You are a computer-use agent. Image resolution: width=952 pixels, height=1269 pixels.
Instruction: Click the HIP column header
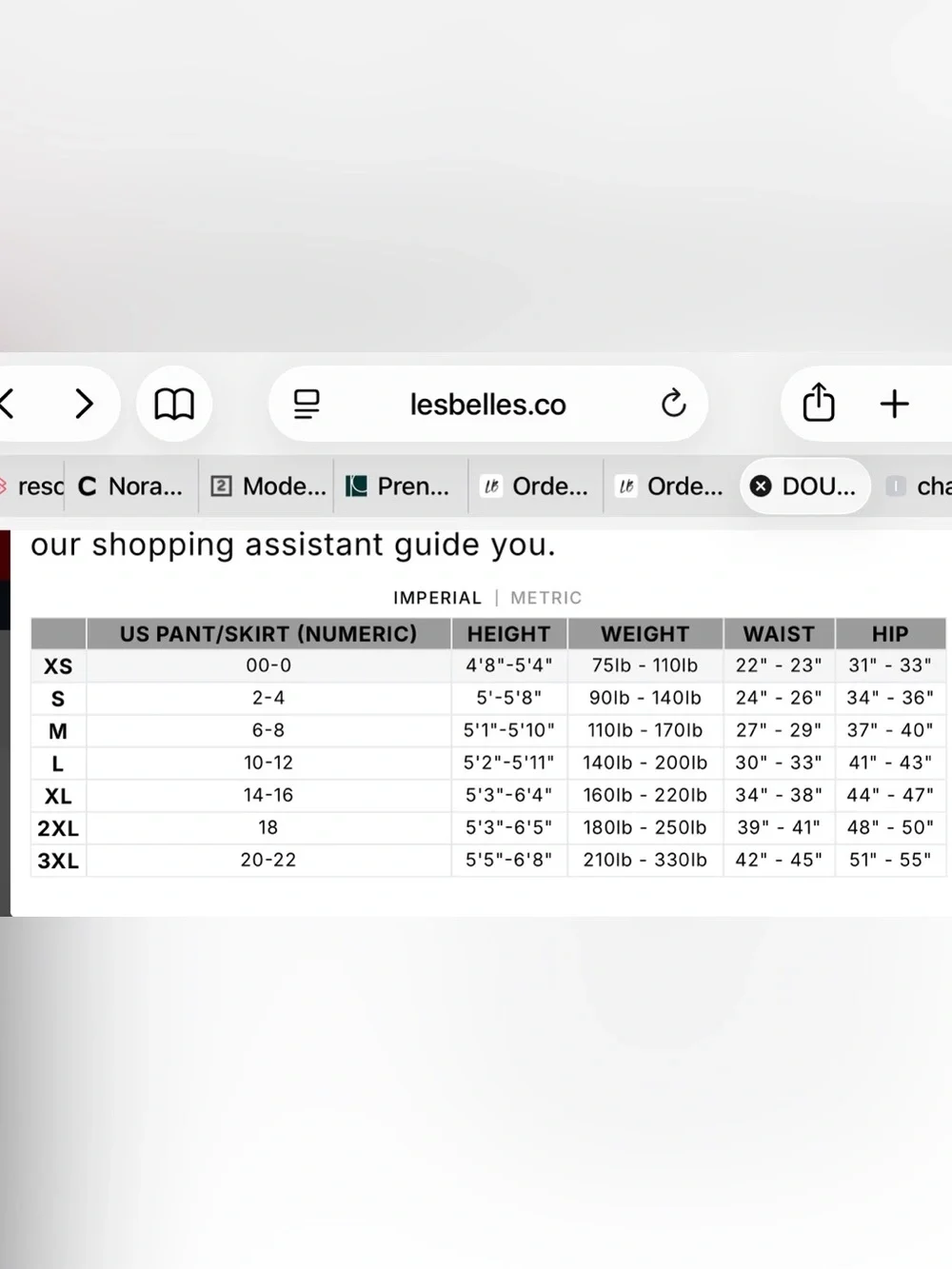[890, 634]
